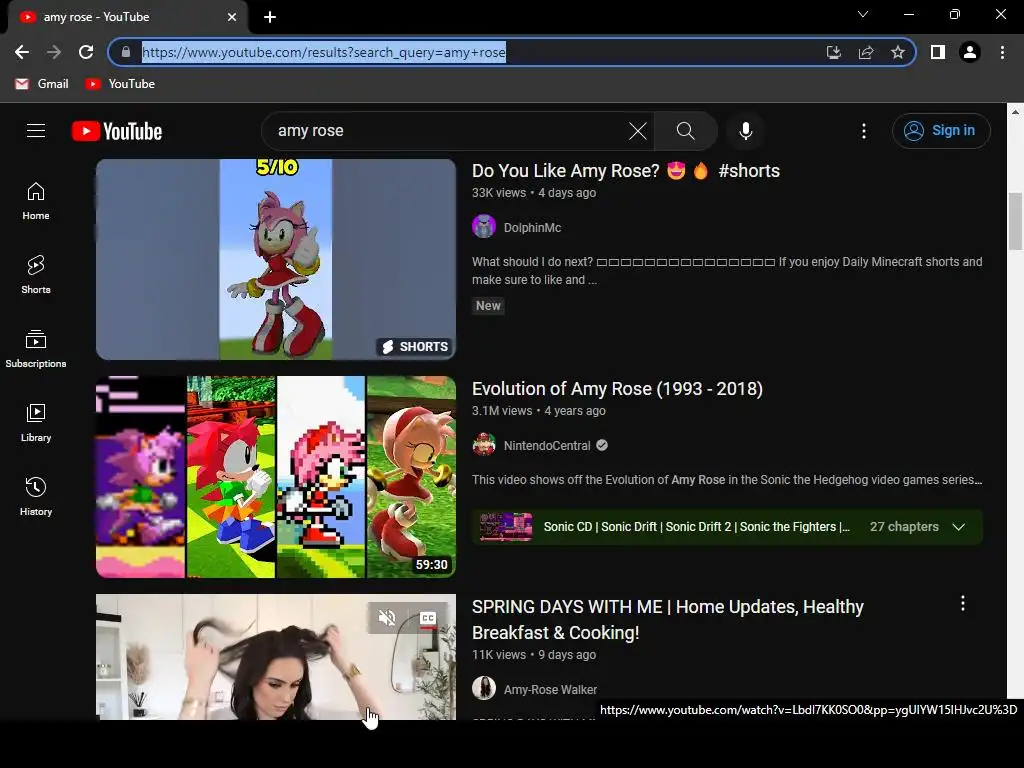Visit the DolphinMc channel name

[x=532, y=228]
